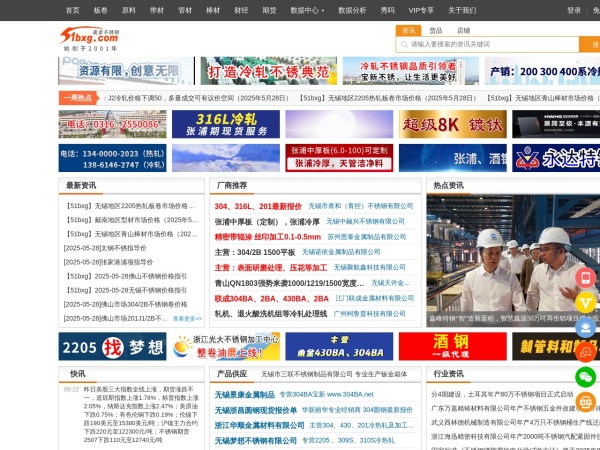Image resolution: width=600 pixels, height=450 pixels.
Task: Open the 134-0000-2023 热轧 phone ad
Action: pos(112,158)
